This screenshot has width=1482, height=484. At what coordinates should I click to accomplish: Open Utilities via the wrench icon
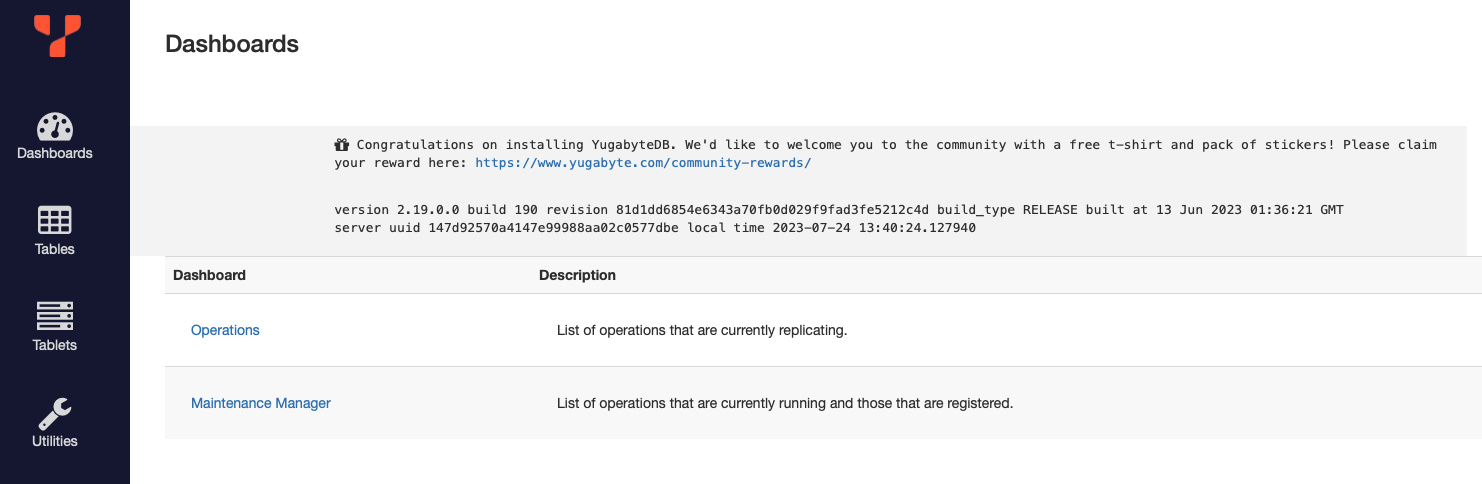[55, 412]
